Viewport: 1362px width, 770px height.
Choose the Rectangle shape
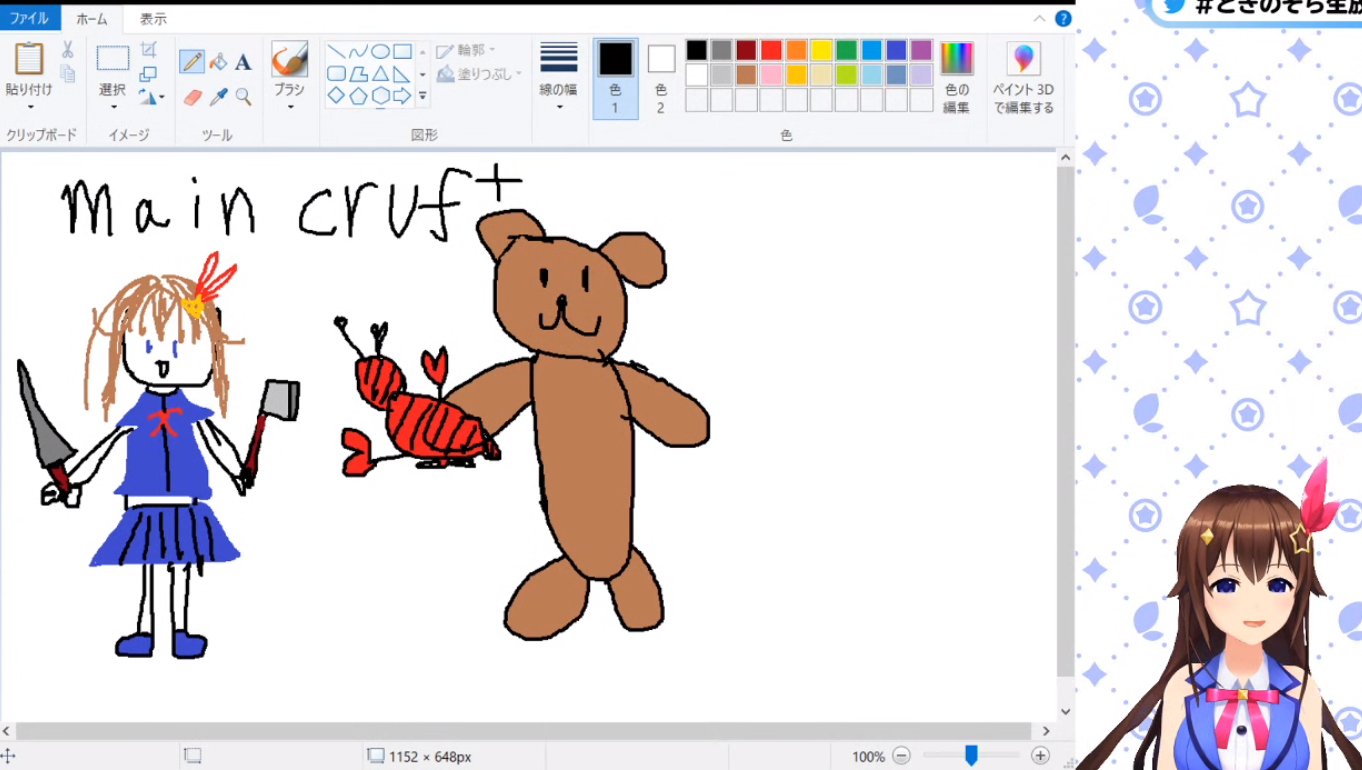point(402,51)
